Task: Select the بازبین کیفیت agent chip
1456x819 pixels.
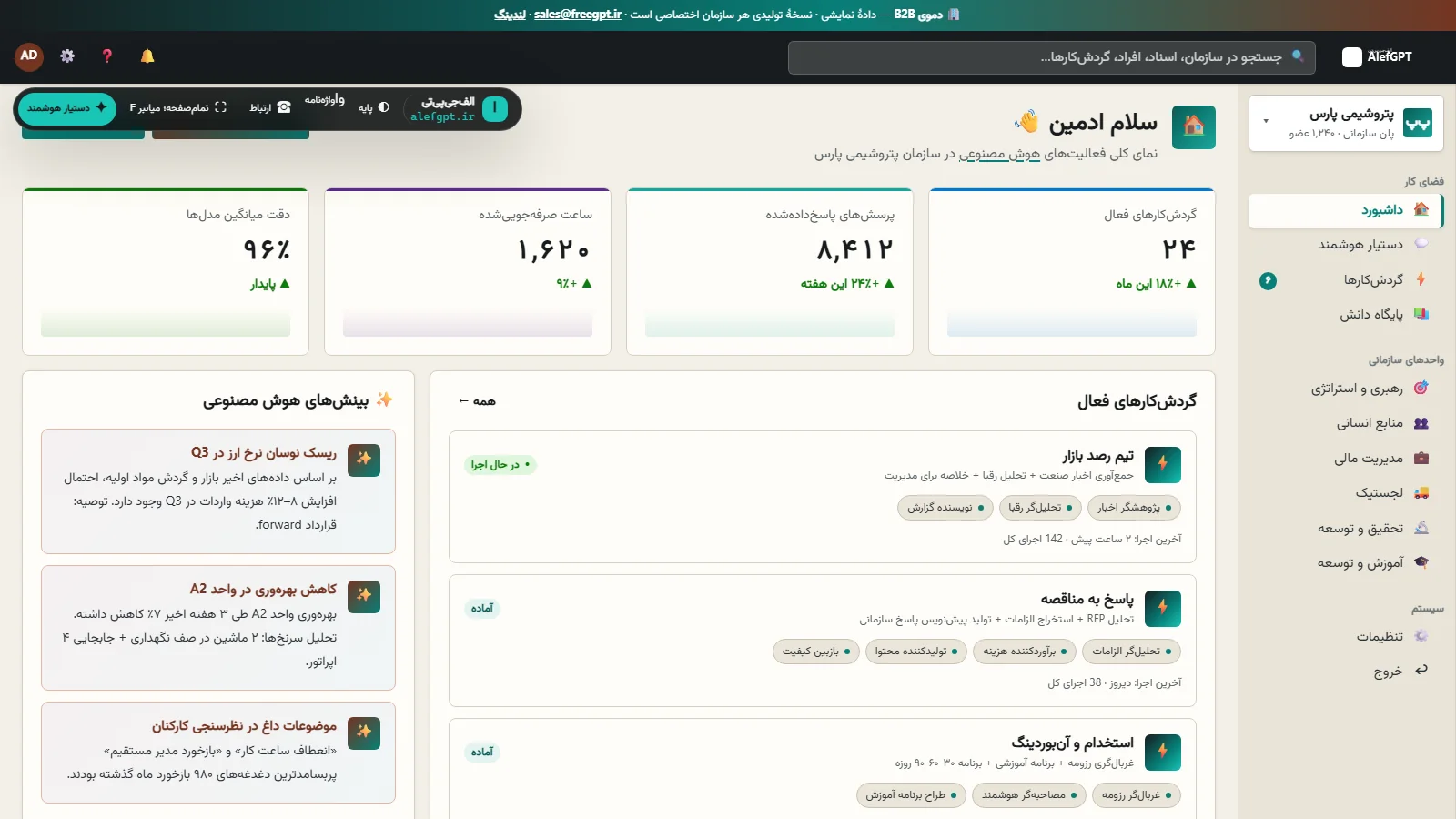Action: 816,652
